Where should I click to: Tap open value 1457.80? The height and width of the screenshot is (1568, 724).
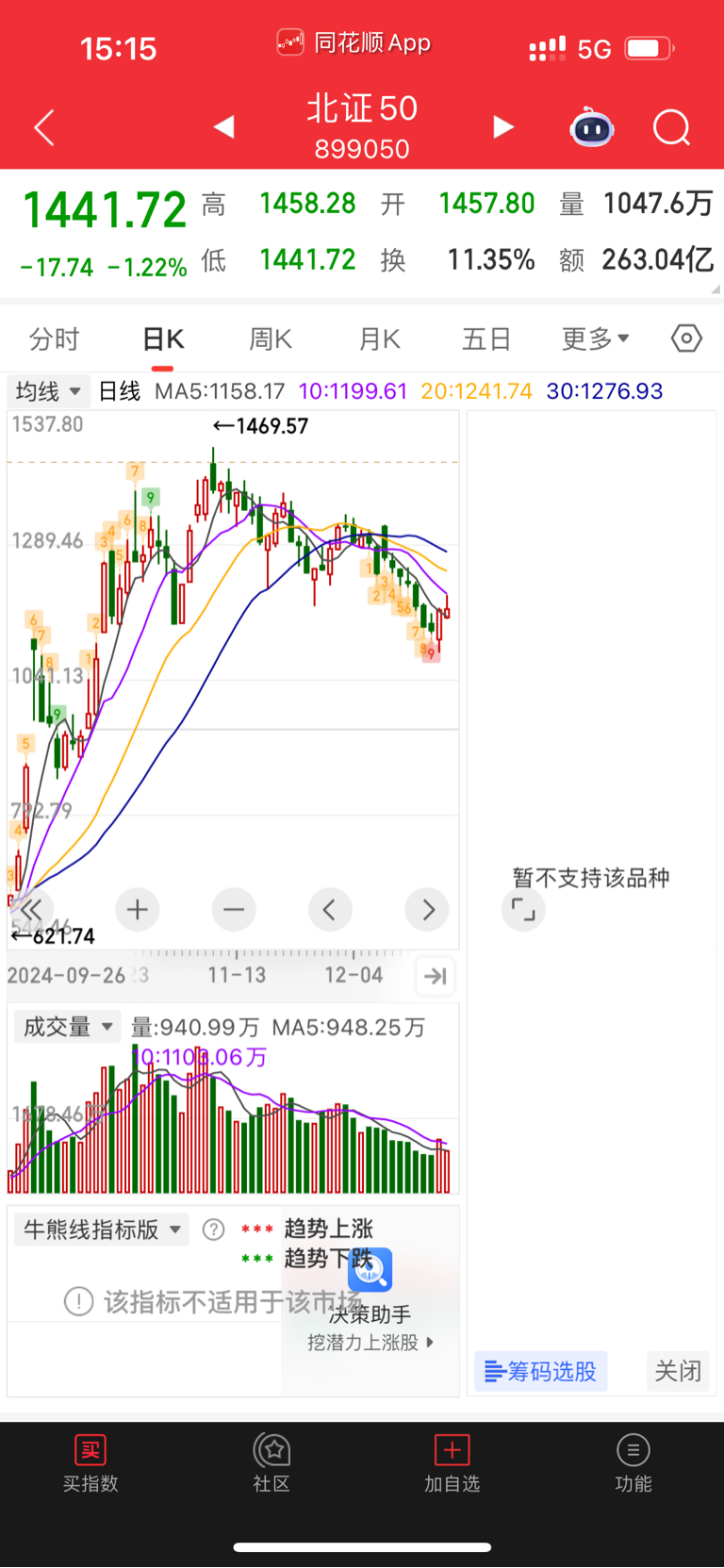[x=486, y=204]
